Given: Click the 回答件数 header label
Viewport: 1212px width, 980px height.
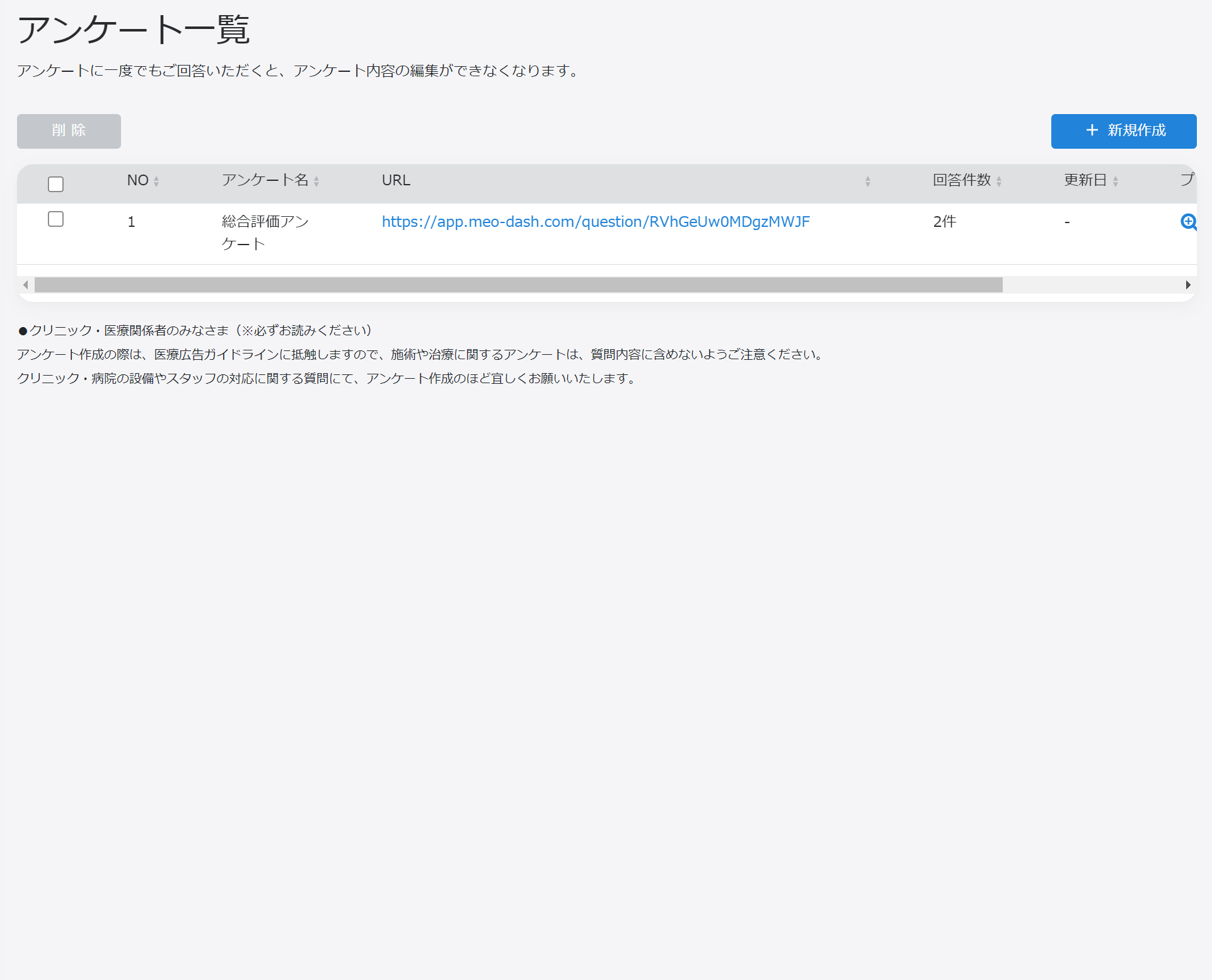Looking at the screenshot, I should [x=962, y=180].
